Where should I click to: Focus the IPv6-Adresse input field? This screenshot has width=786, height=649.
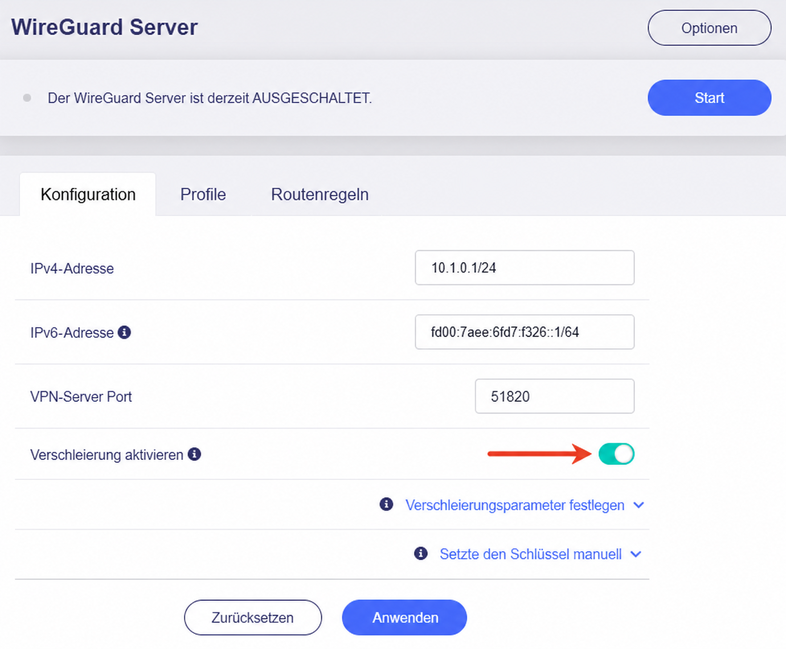(x=524, y=332)
